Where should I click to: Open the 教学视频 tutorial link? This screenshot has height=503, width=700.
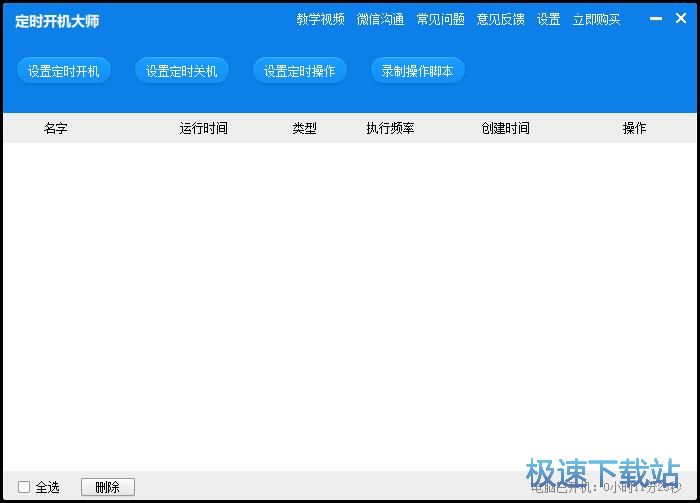pos(320,19)
